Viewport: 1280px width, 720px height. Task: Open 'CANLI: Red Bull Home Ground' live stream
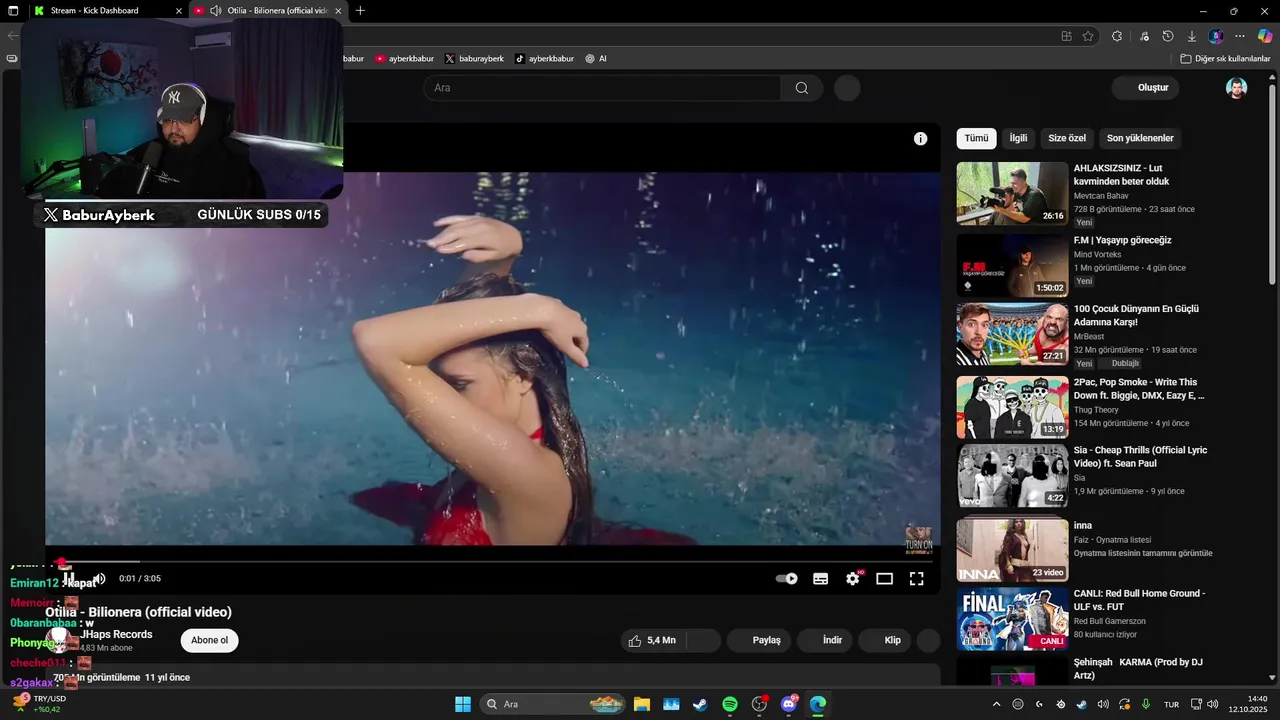coord(1012,619)
